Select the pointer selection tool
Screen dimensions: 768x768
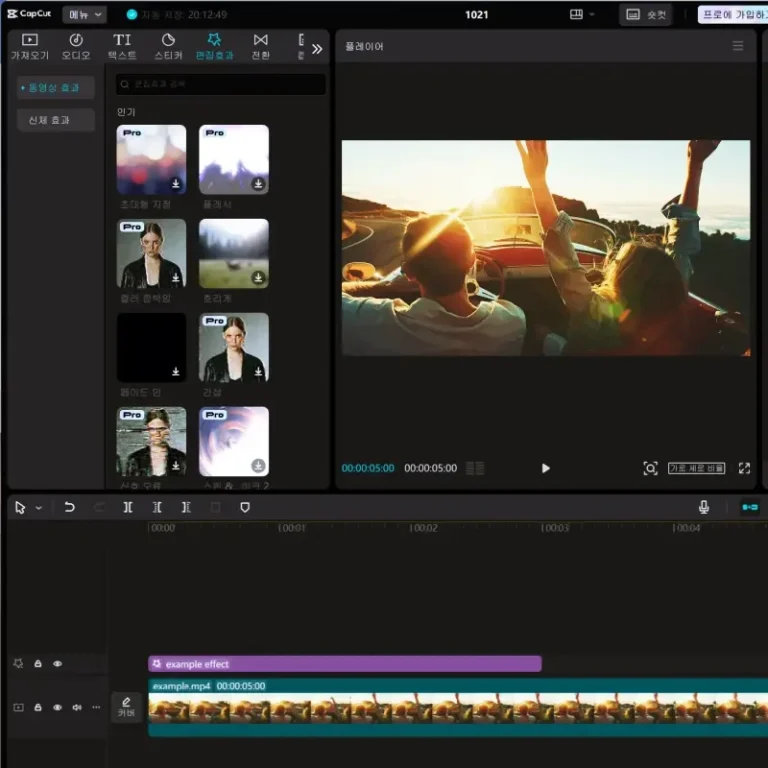click(x=20, y=507)
